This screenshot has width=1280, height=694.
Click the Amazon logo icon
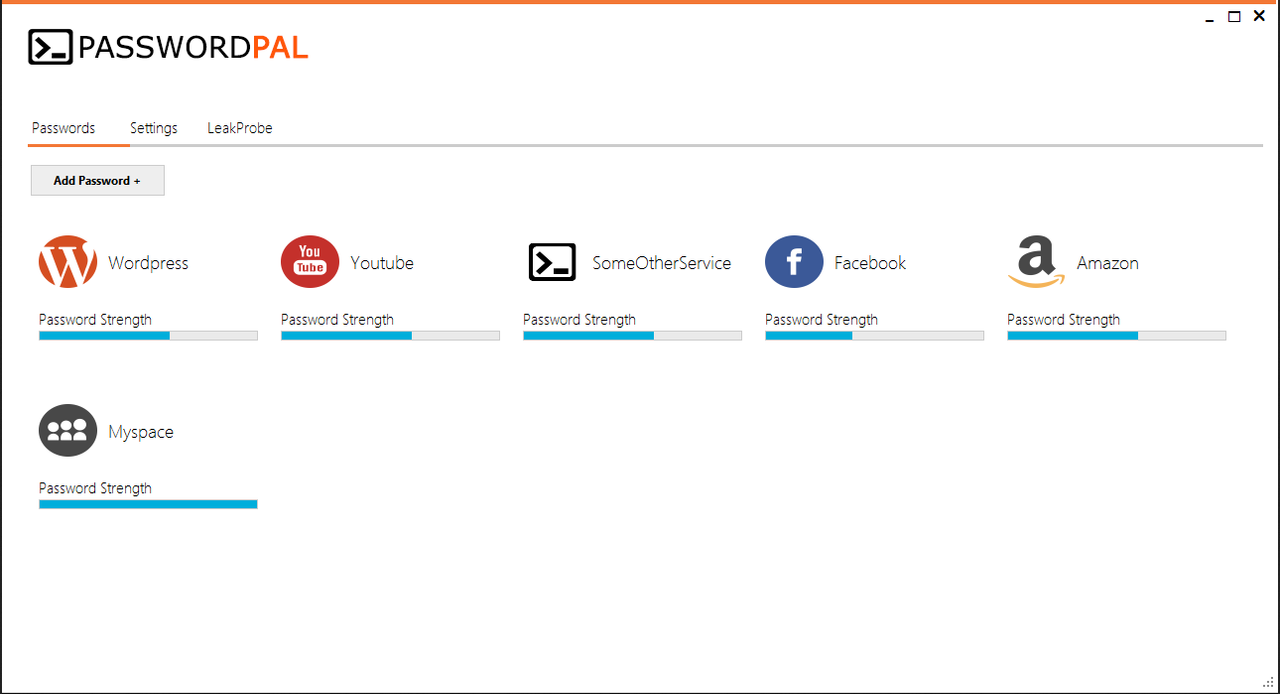point(1036,262)
